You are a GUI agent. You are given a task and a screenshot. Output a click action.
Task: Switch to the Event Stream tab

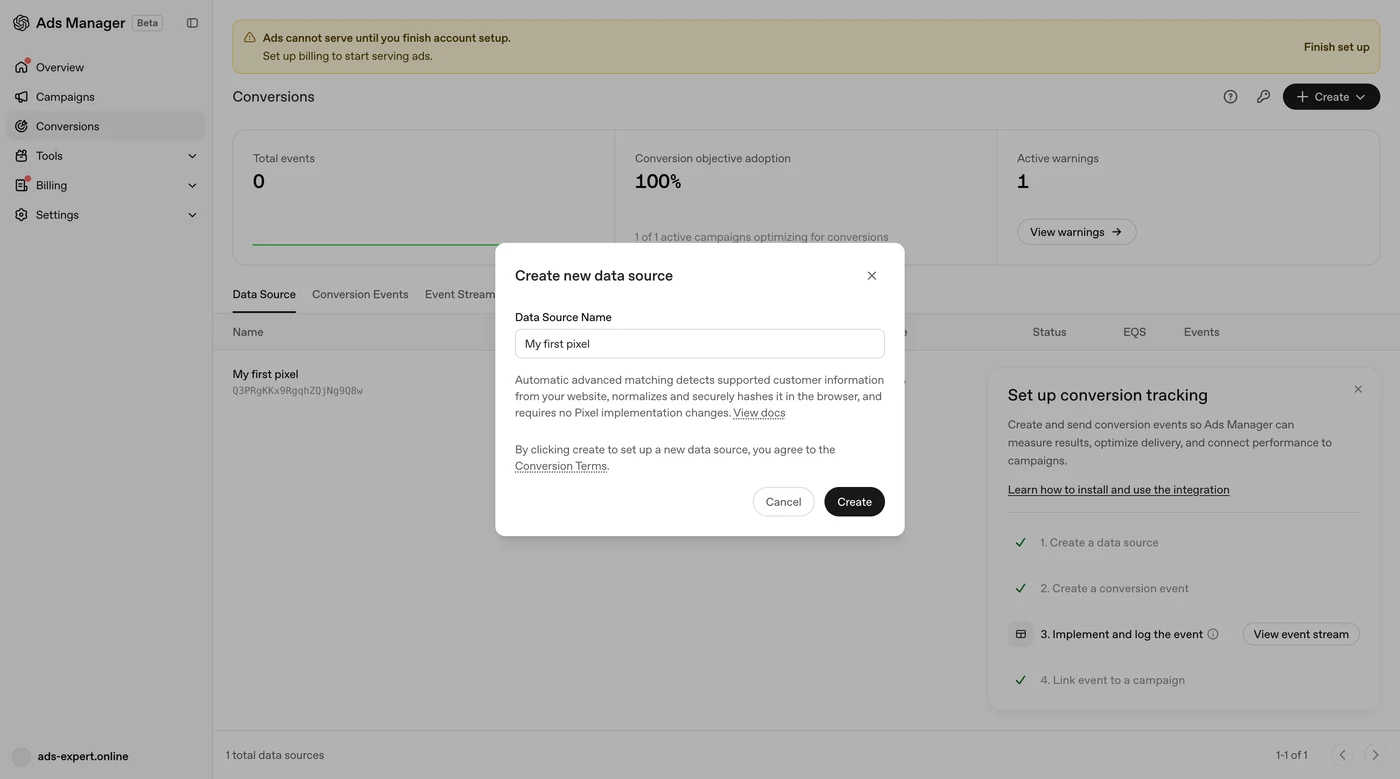pos(459,295)
